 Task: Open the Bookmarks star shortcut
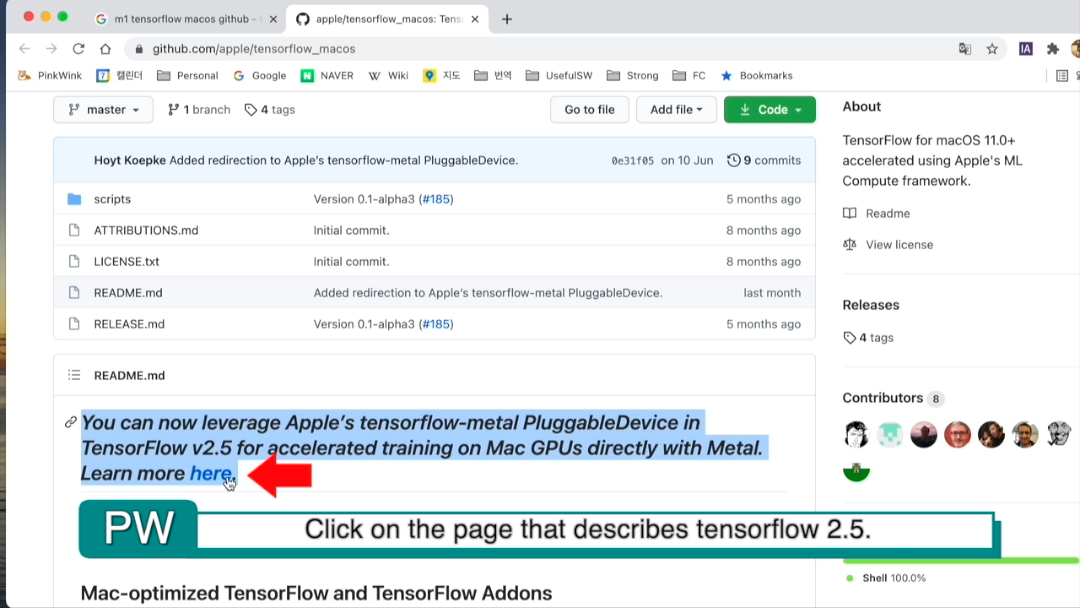[756, 76]
